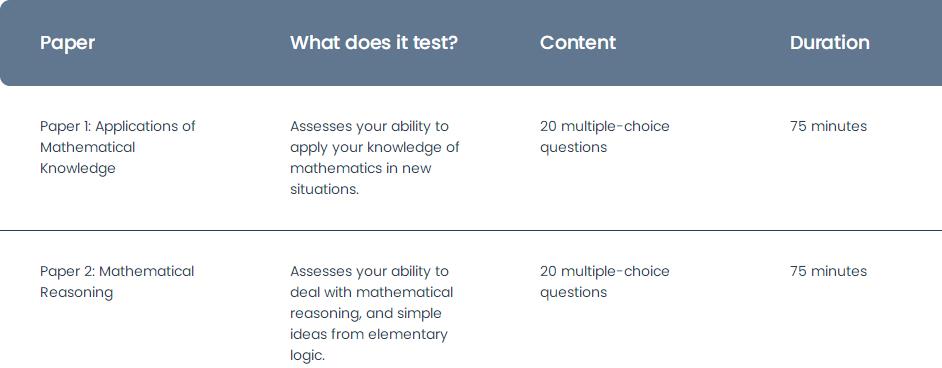This screenshot has width=942, height=368.
Task: Click Paper 1 '75 minutes' duration
Action: tap(828, 126)
